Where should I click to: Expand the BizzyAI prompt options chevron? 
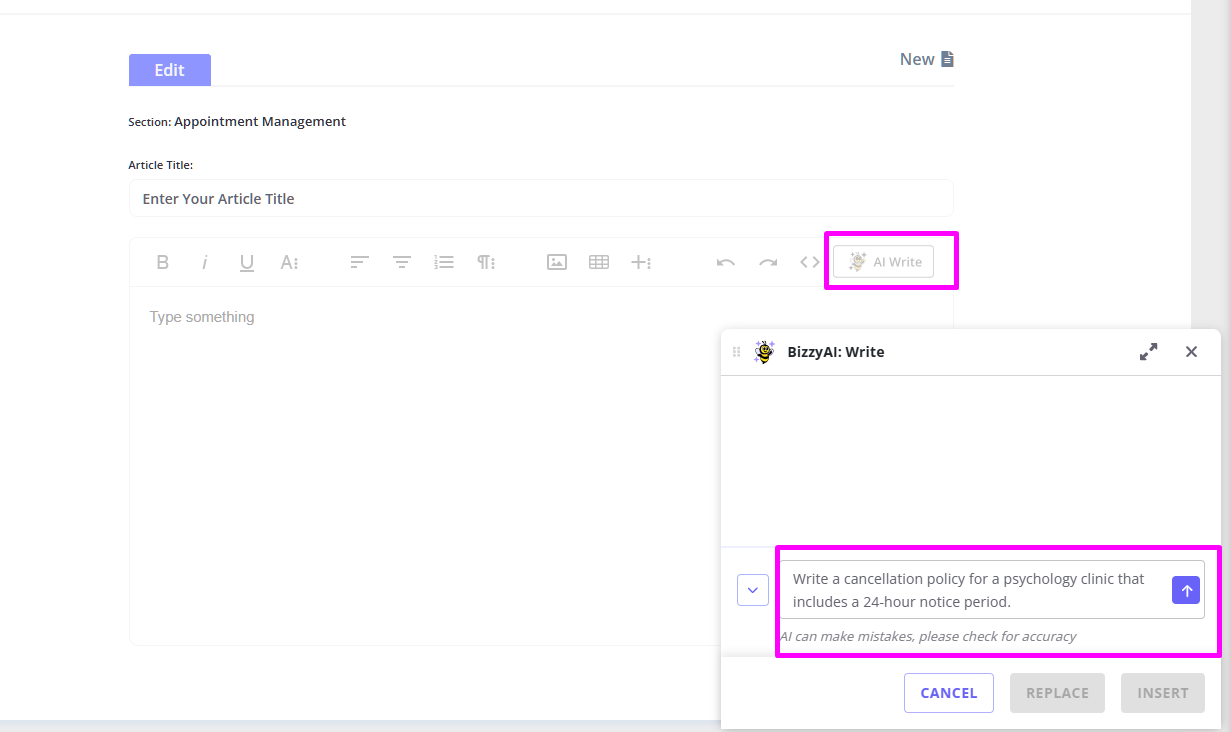[x=752, y=590]
